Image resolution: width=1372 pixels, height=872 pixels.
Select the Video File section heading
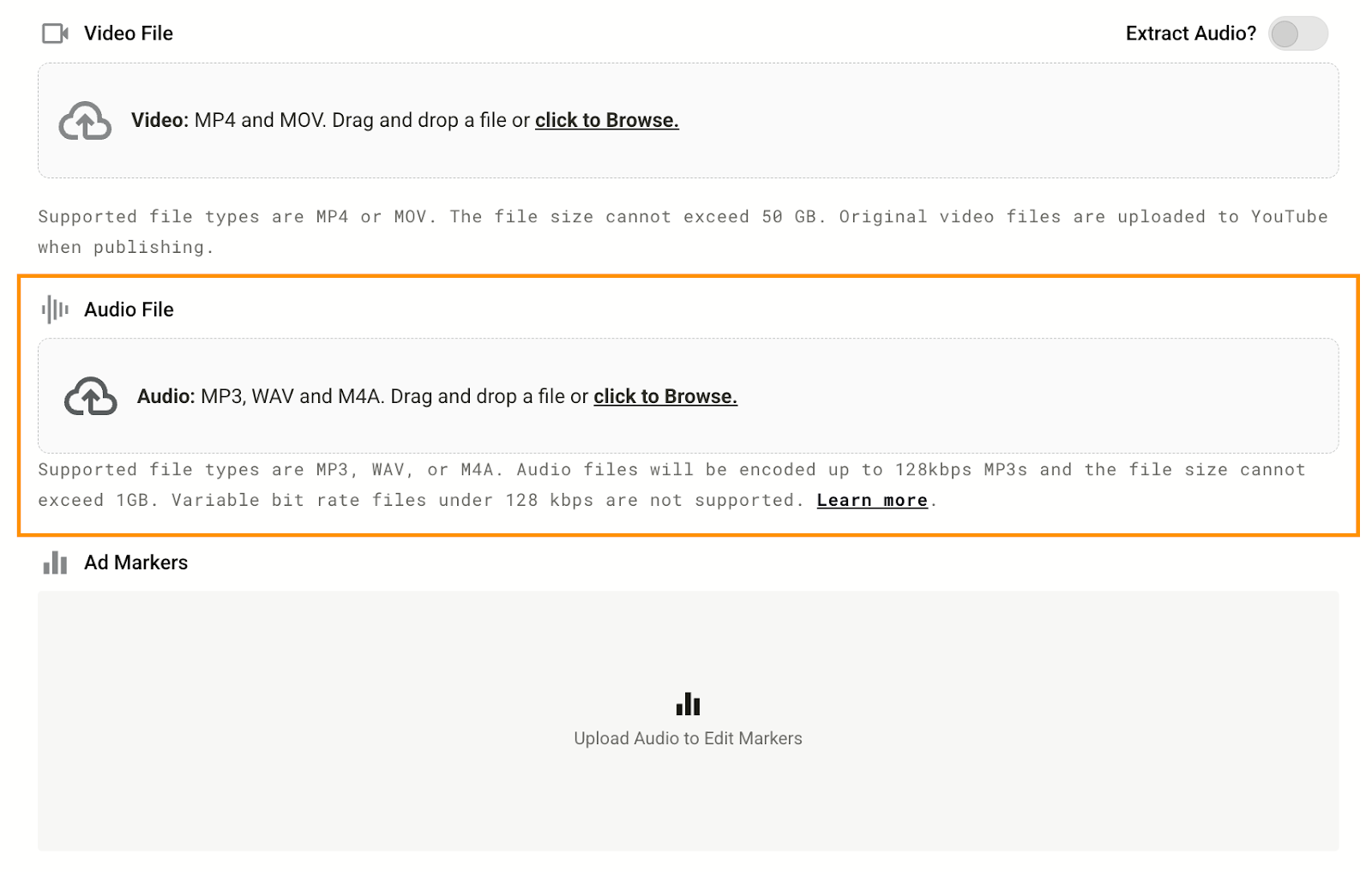[x=129, y=33]
